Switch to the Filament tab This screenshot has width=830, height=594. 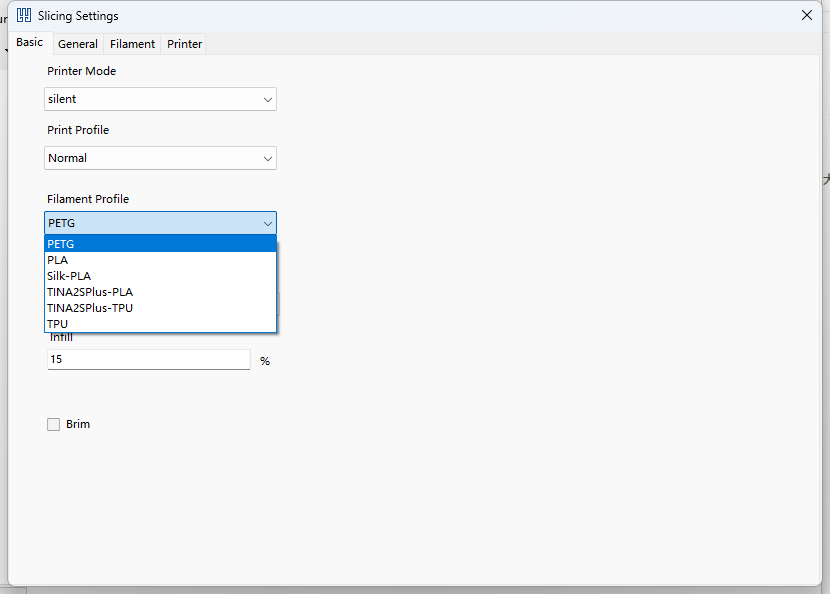[132, 44]
